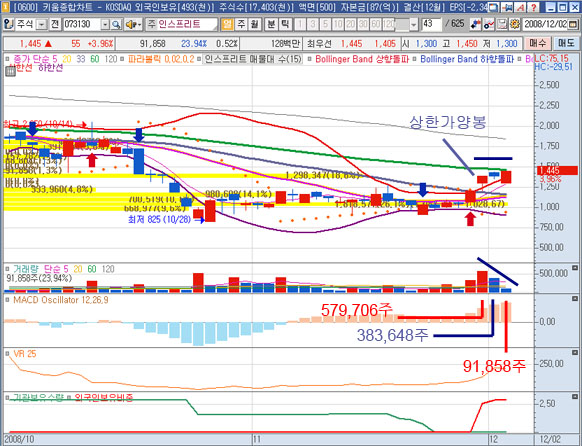
Task: Select the 1 minute interval button
Action: pos(300,24)
